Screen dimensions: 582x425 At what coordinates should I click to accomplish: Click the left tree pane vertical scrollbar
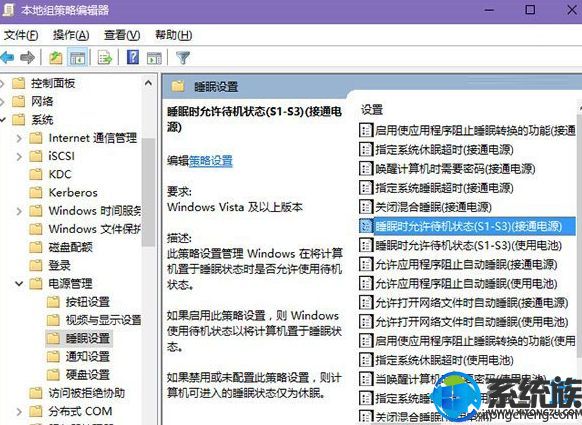(148, 191)
